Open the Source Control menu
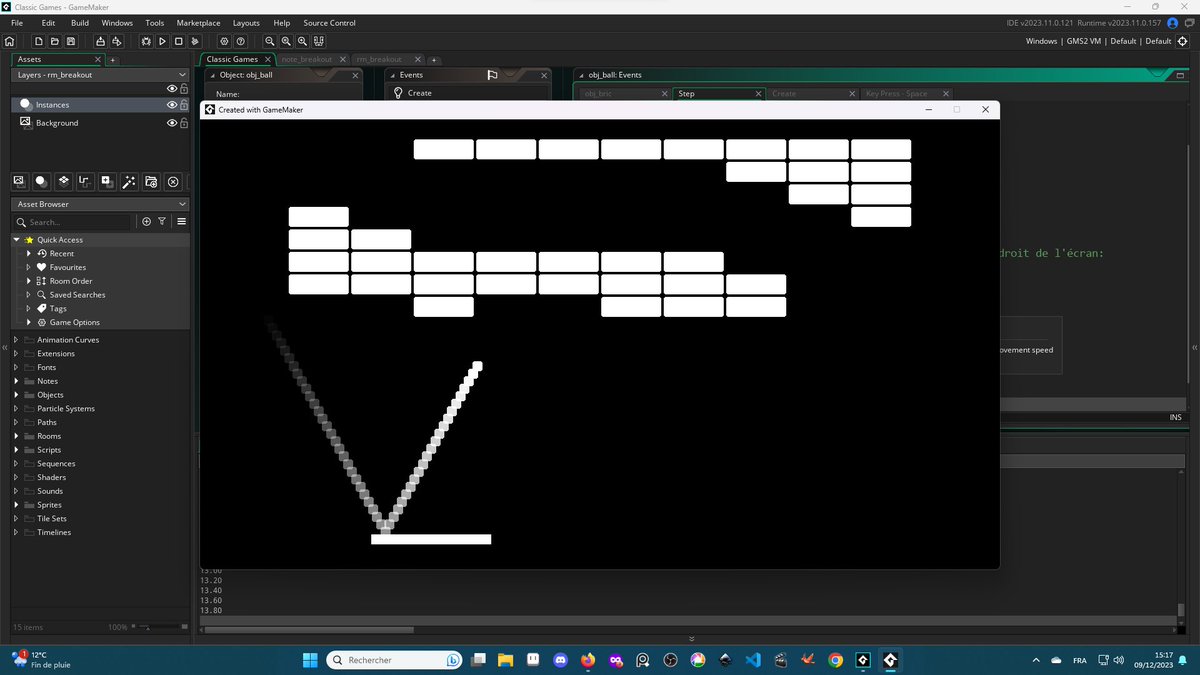Screen dimensions: 1200x675 point(329,22)
